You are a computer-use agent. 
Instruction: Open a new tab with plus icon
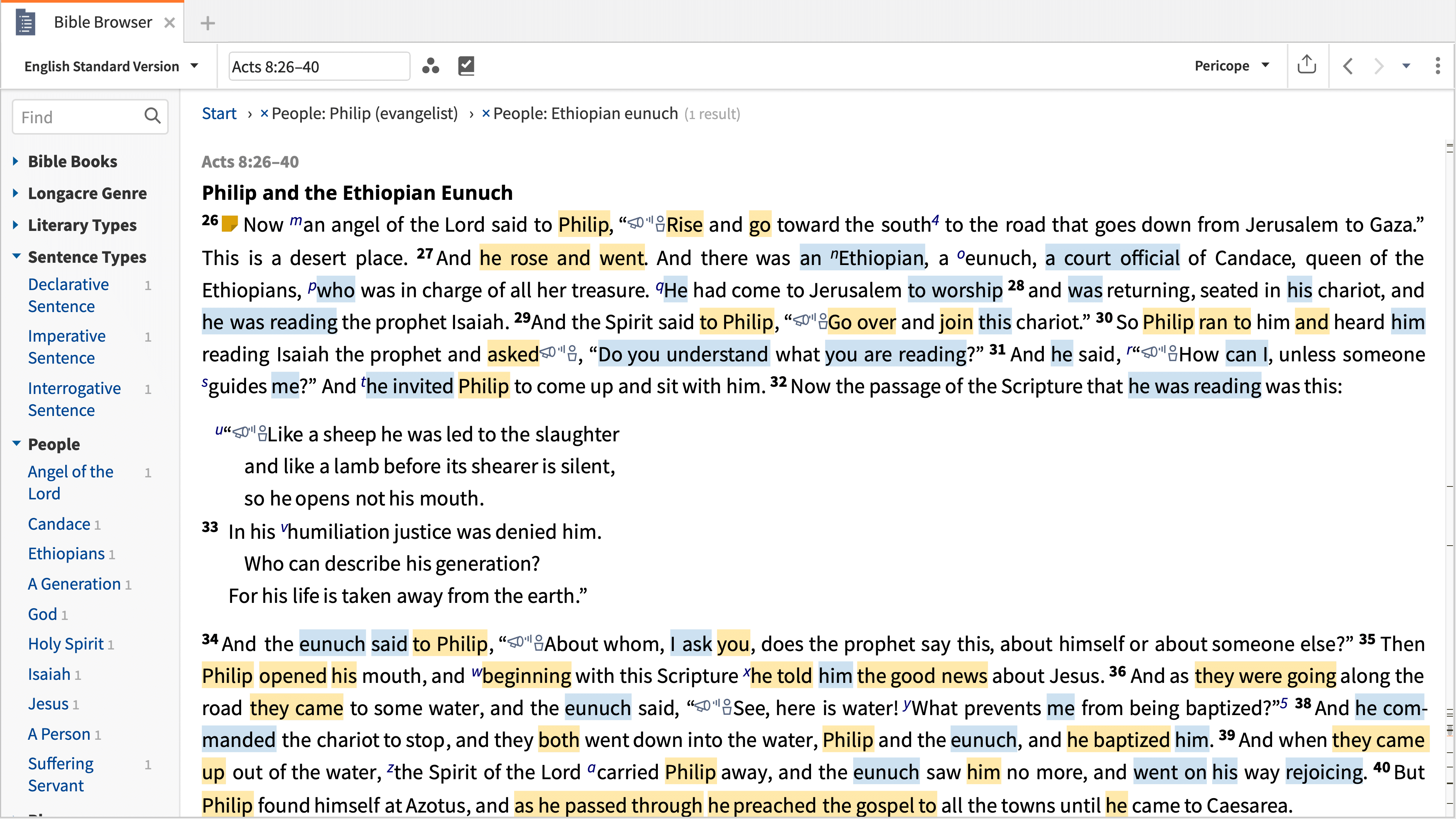(207, 23)
